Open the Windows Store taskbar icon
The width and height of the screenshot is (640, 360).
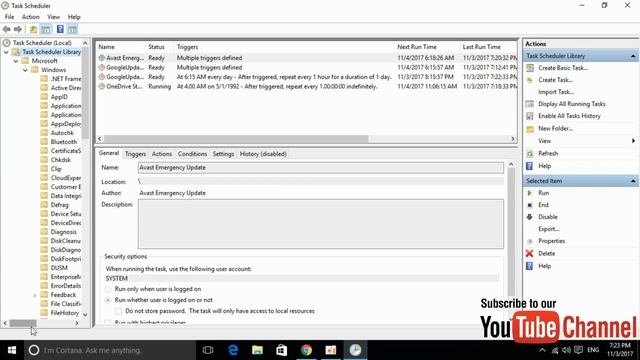pyautogui.click(x=282, y=350)
